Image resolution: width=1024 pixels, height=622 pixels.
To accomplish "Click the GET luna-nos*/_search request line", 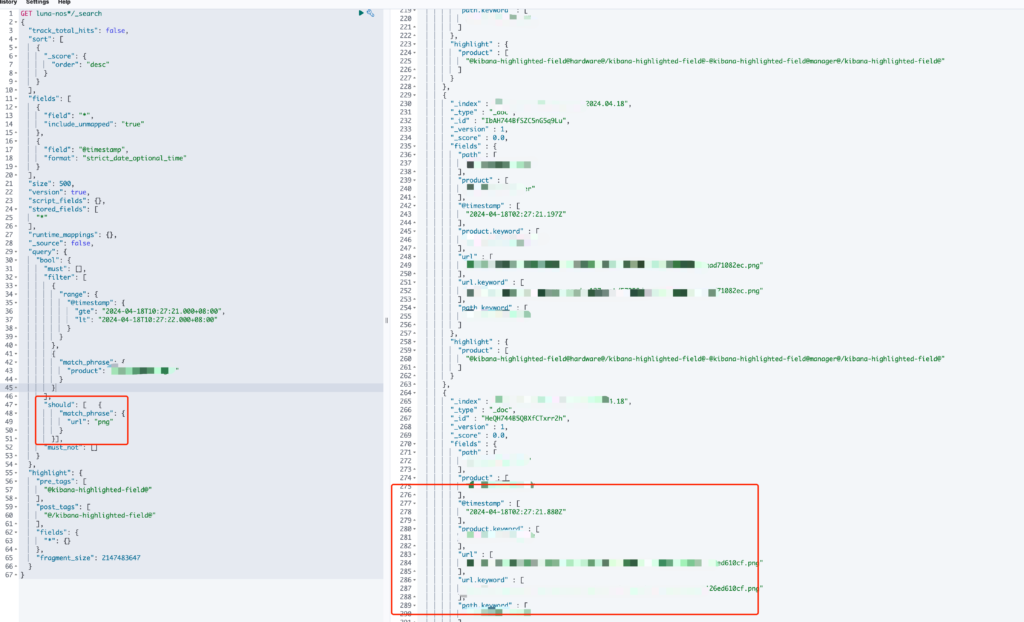I will 61,13.
